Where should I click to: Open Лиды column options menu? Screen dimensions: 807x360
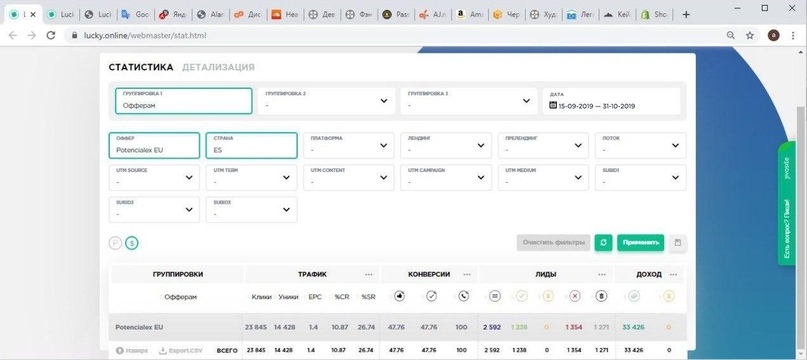click(x=602, y=275)
